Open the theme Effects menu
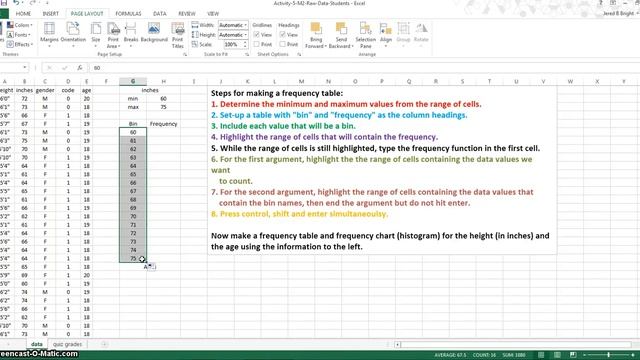Screen dimensions: 640x360 pyautogui.click(x=20, y=44)
